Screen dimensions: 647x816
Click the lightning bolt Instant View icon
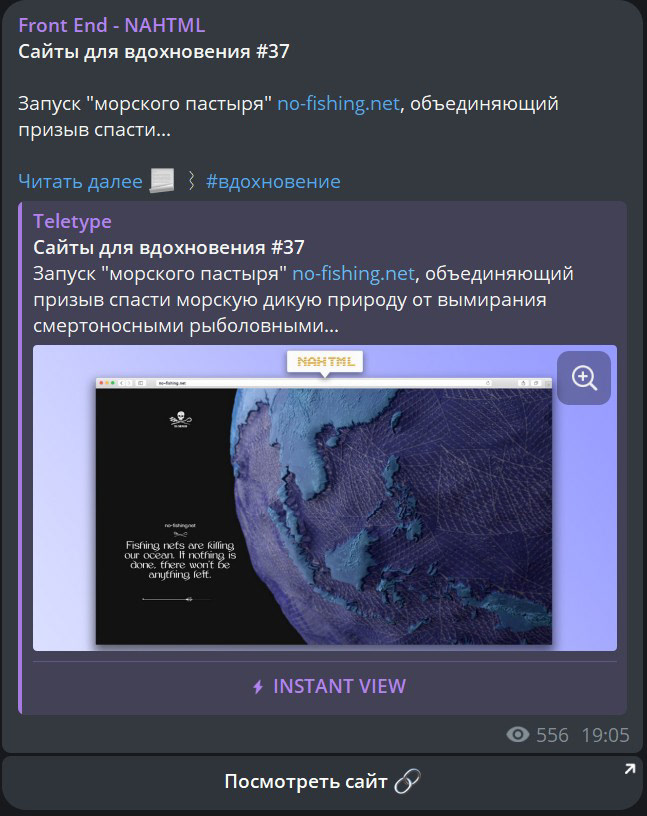[x=258, y=687]
